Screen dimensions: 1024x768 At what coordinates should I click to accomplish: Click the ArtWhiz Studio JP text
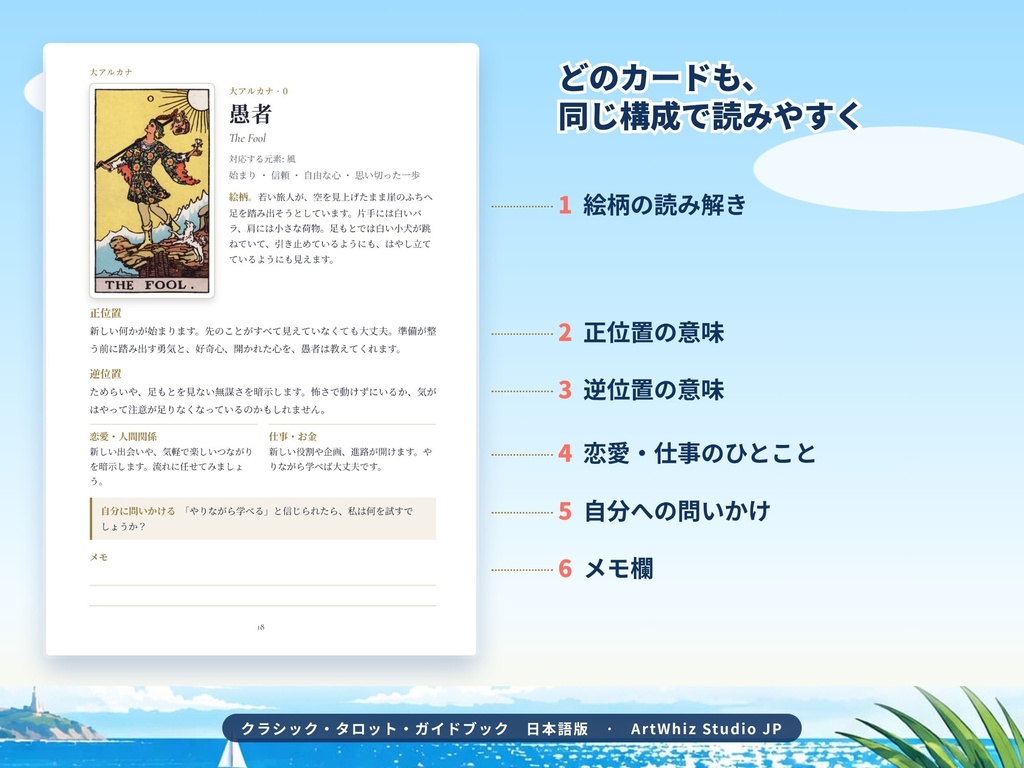point(706,729)
